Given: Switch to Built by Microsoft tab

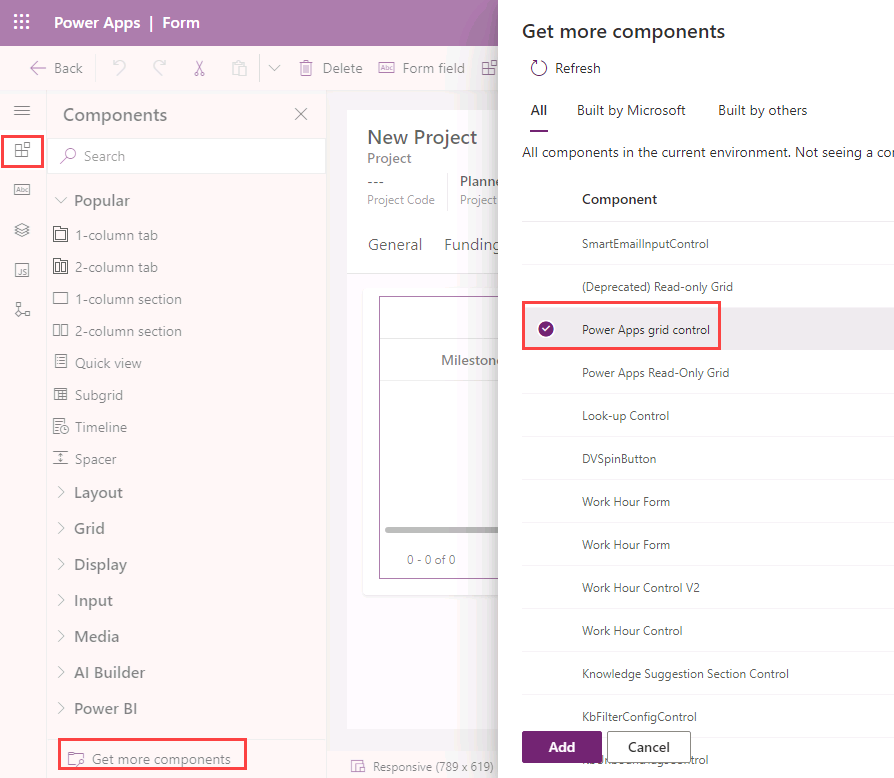Looking at the screenshot, I should [x=631, y=111].
